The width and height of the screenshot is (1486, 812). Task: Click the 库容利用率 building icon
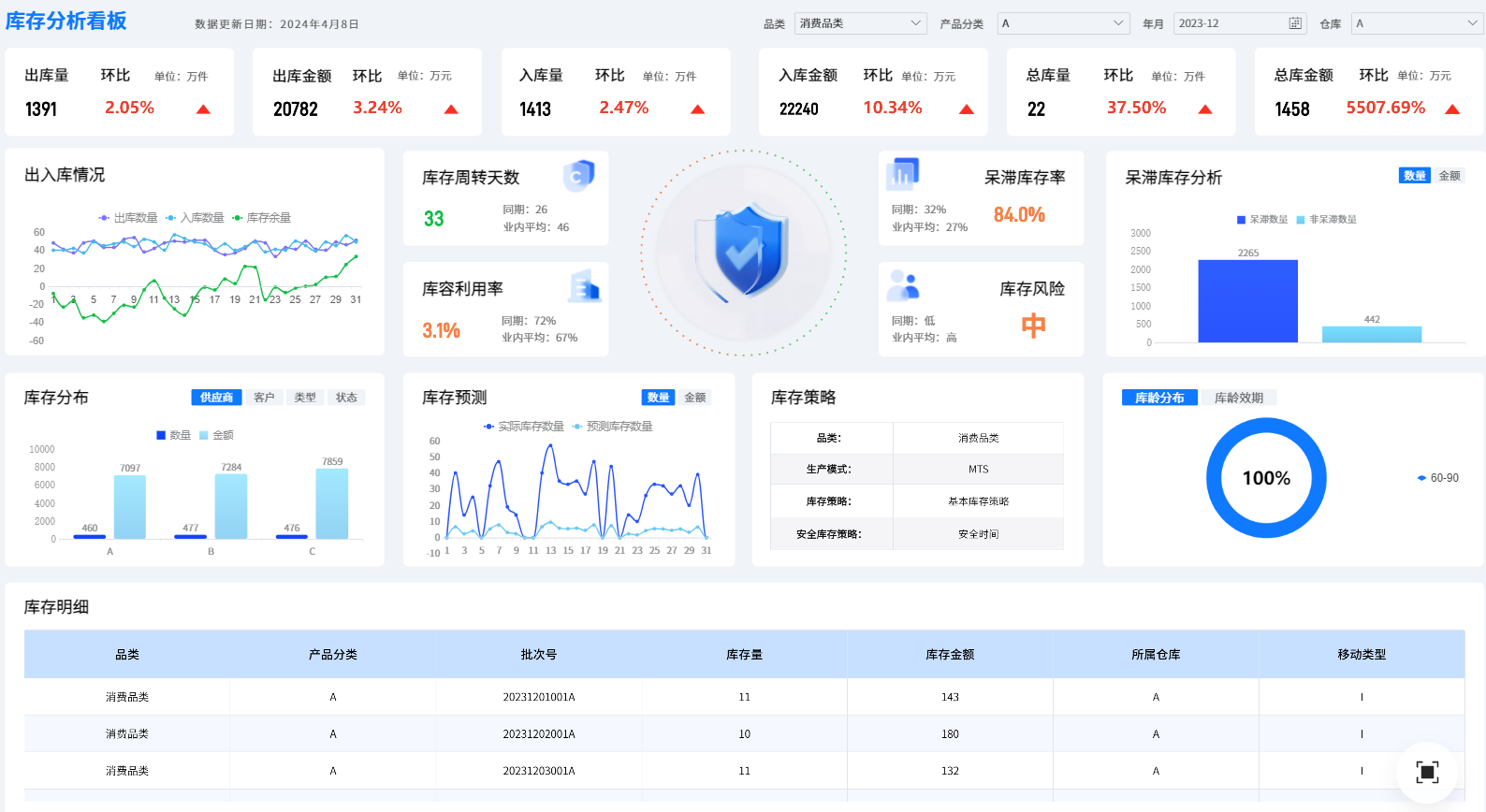[x=584, y=285]
